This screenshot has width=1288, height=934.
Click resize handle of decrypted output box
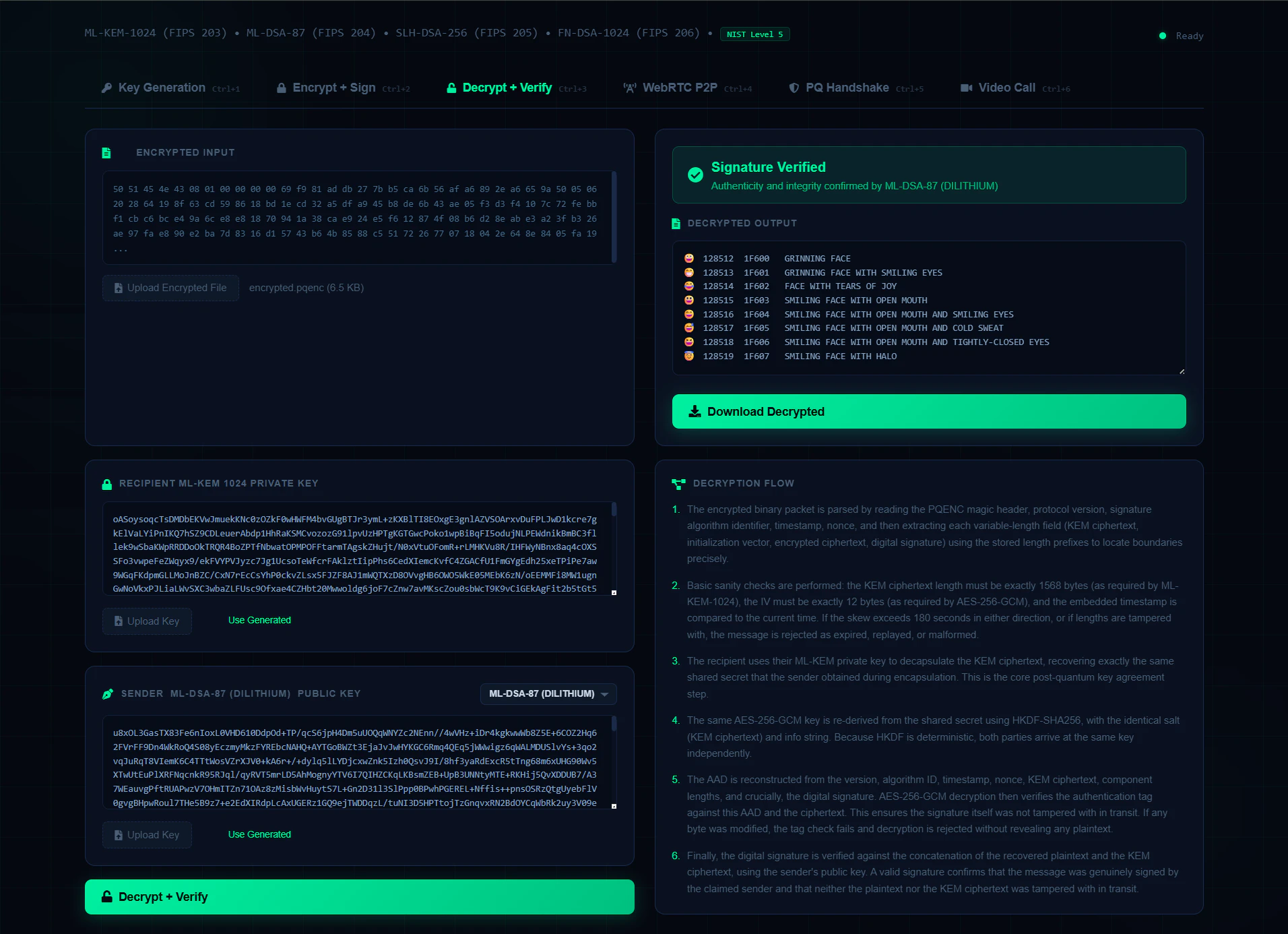[1182, 371]
